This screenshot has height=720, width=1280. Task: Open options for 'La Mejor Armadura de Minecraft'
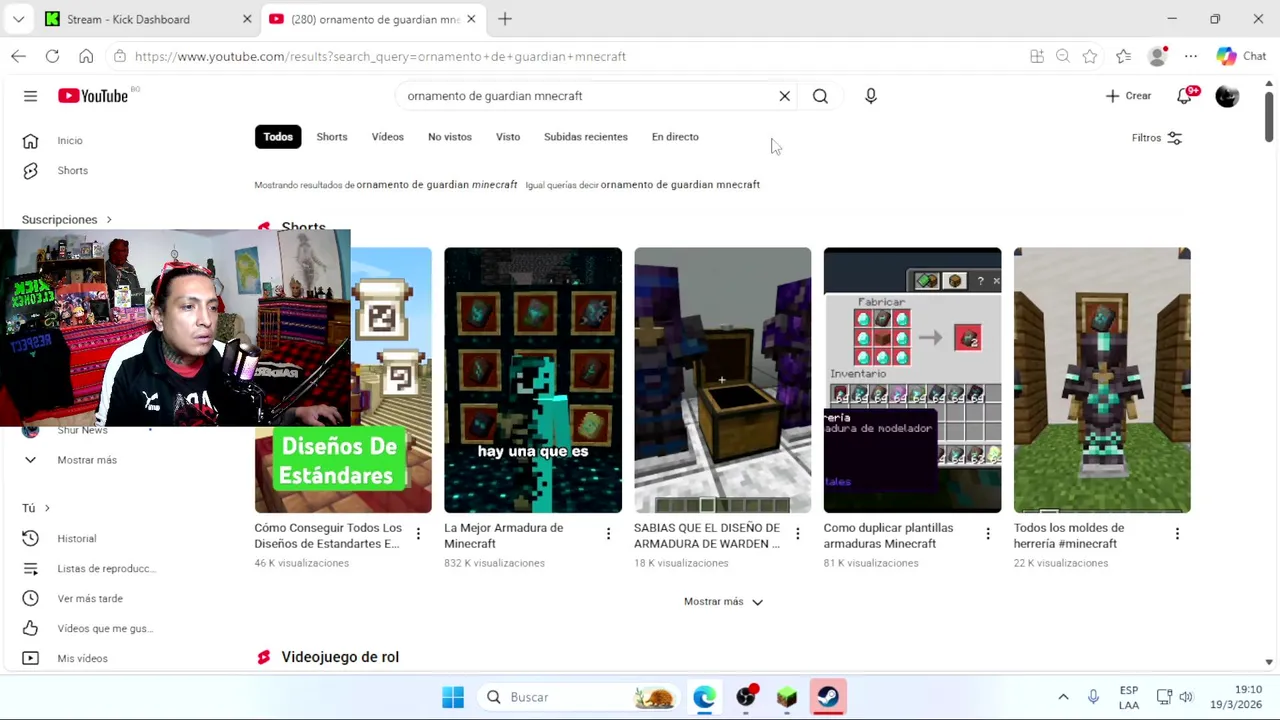pyautogui.click(x=608, y=534)
